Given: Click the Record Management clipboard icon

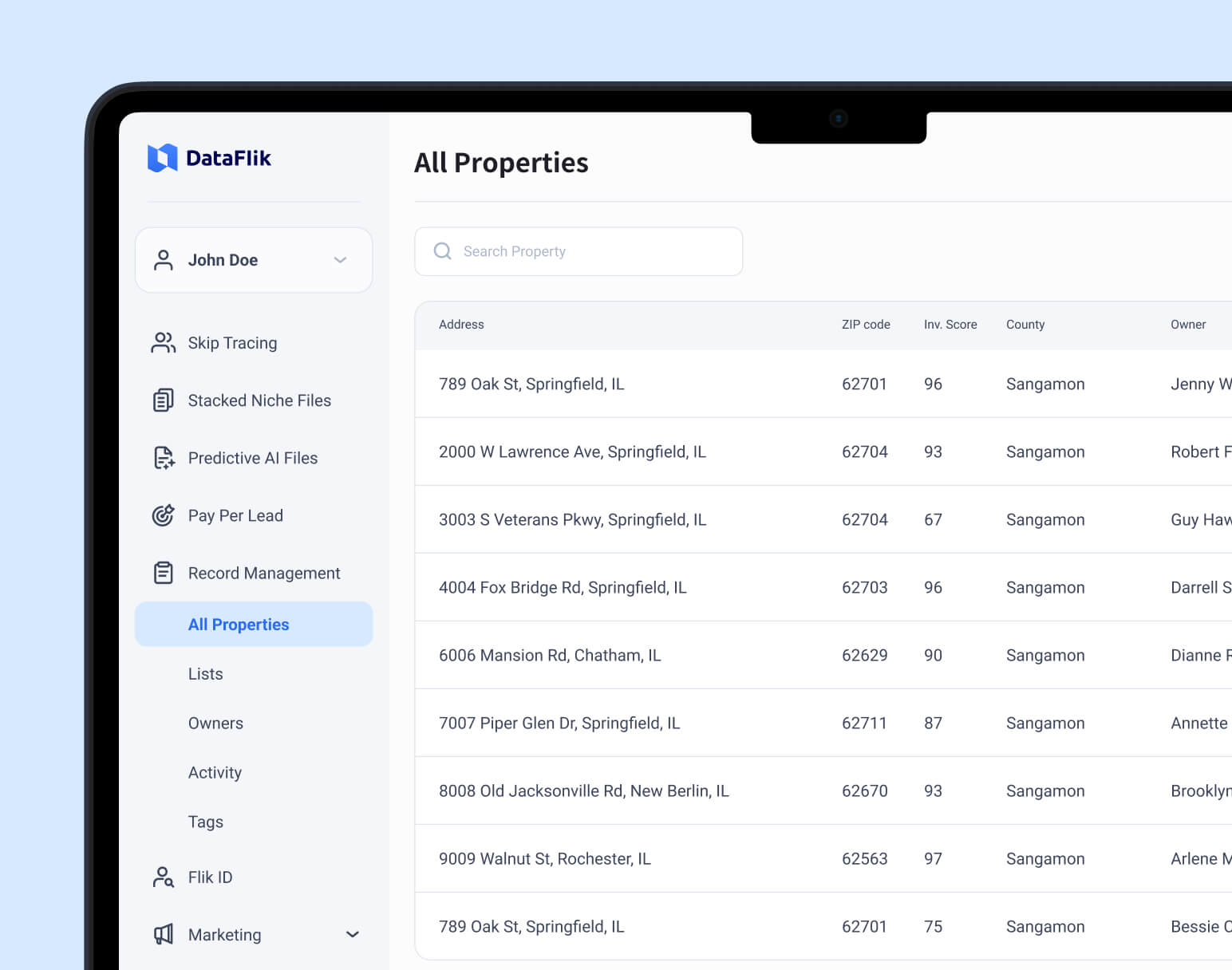Looking at the screenshot, I should click(163, 573).
